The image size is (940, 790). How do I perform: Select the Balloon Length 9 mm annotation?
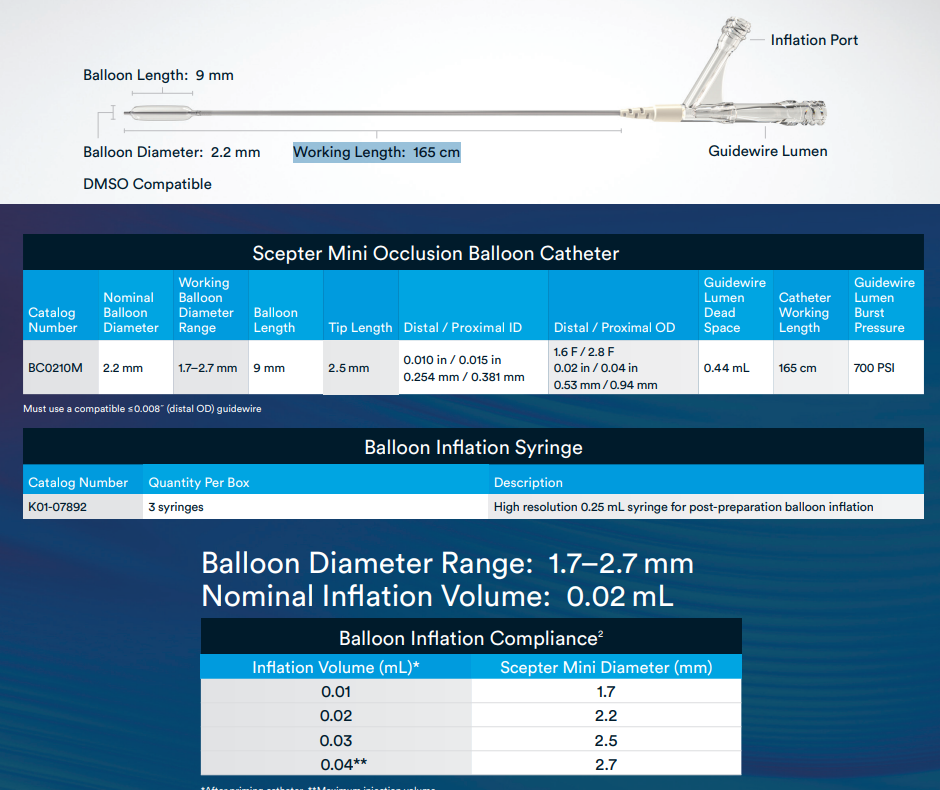[158, 75]
